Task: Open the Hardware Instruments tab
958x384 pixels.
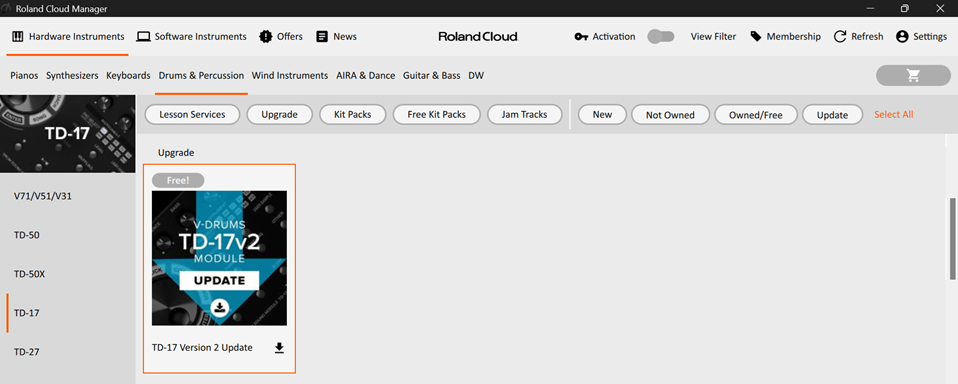Action: click(x=68, y=37)
